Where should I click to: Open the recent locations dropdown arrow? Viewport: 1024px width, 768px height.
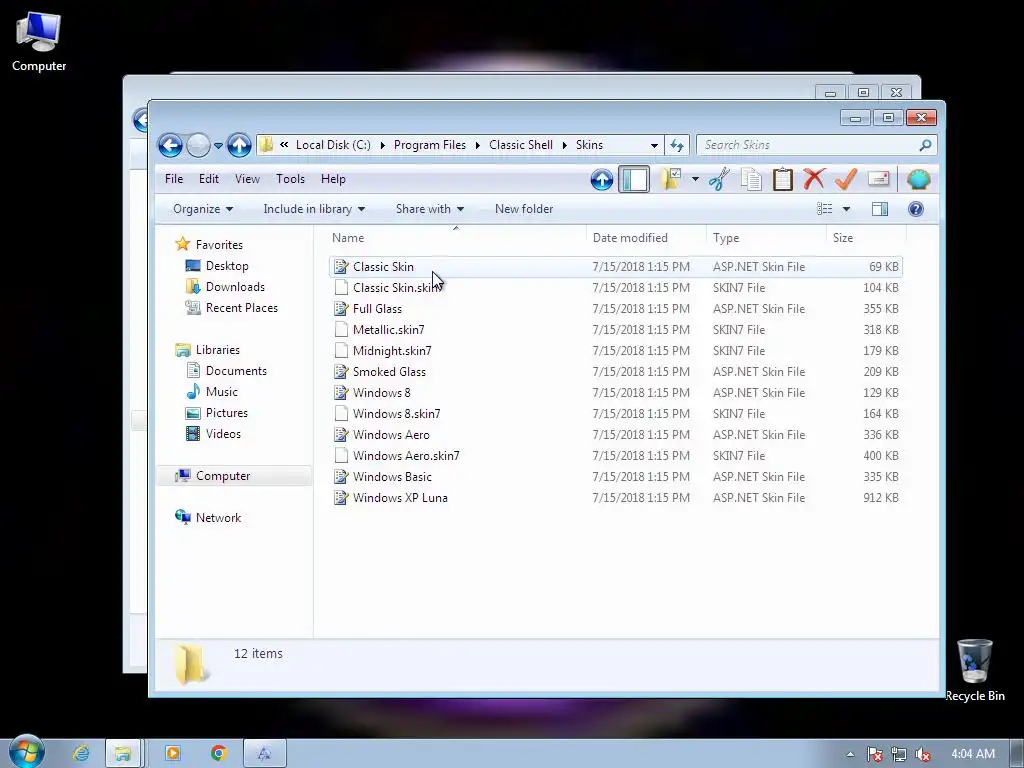(218, 146)
